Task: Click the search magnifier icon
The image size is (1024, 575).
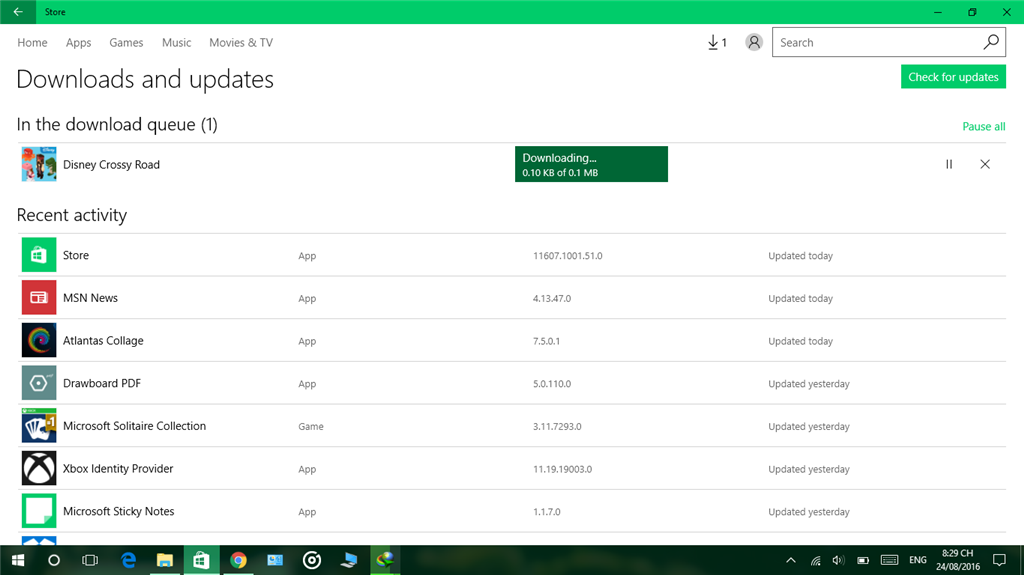Action: point(991,42)
